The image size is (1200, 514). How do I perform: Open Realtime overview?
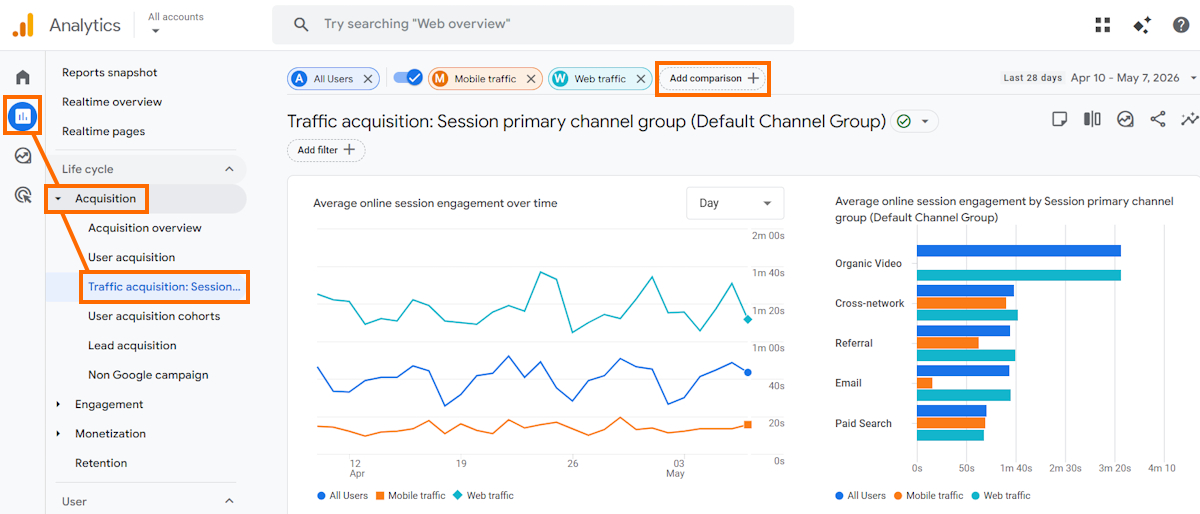(x=111, y=102)
